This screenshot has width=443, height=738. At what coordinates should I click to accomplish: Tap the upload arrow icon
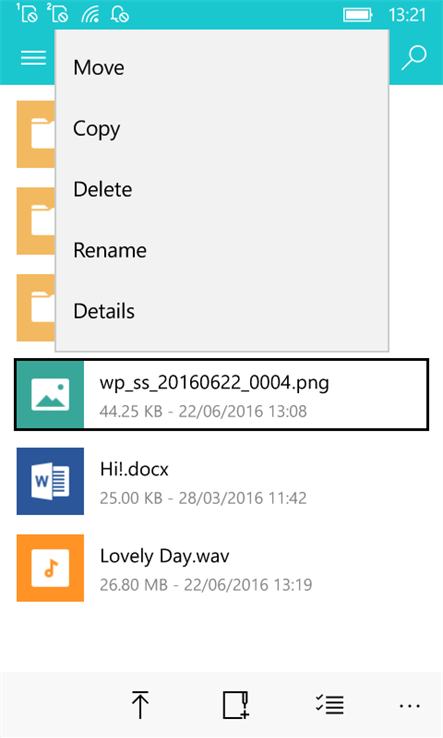click(x=140, y=705)
